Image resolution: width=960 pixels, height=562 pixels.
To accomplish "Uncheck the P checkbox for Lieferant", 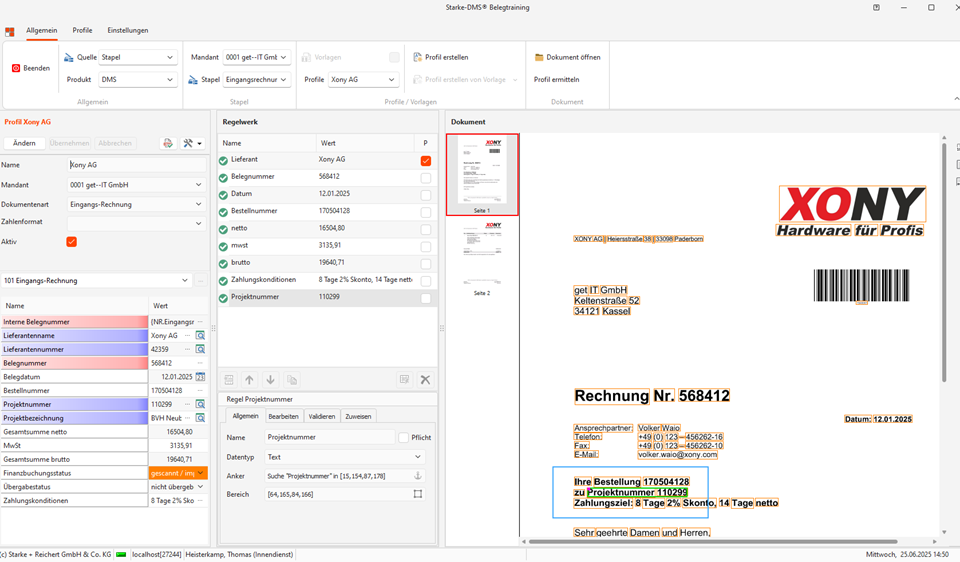I will pyautogui.click(x=426, y=161).
